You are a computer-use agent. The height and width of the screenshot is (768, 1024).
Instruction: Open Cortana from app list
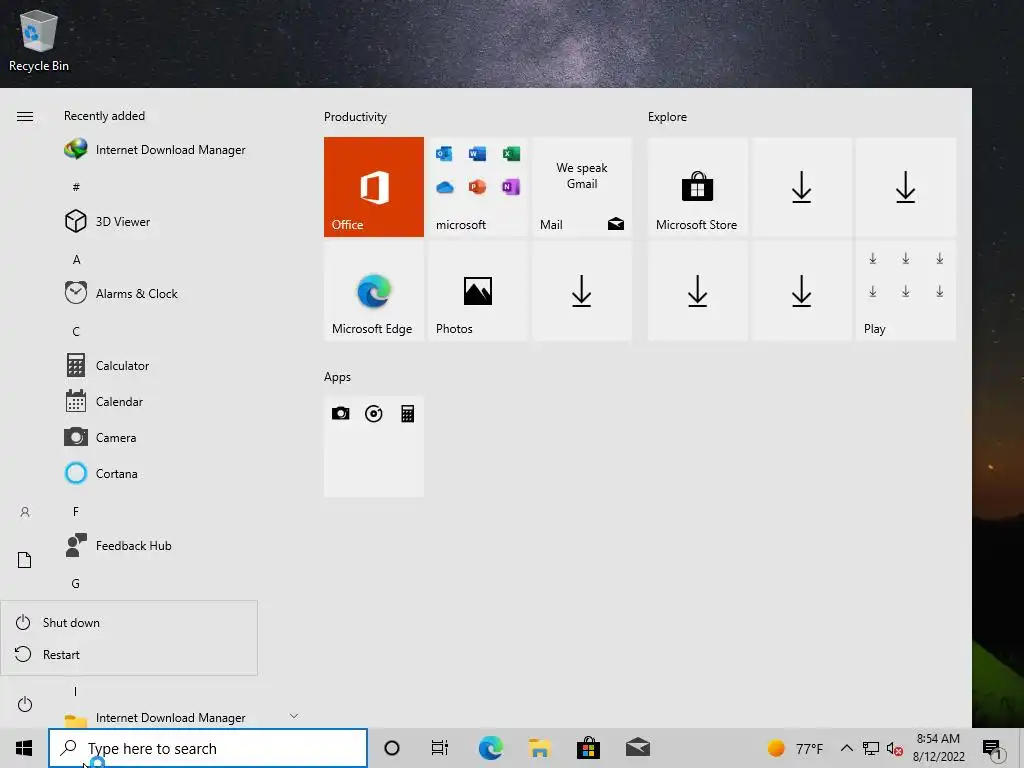point(101,473)
